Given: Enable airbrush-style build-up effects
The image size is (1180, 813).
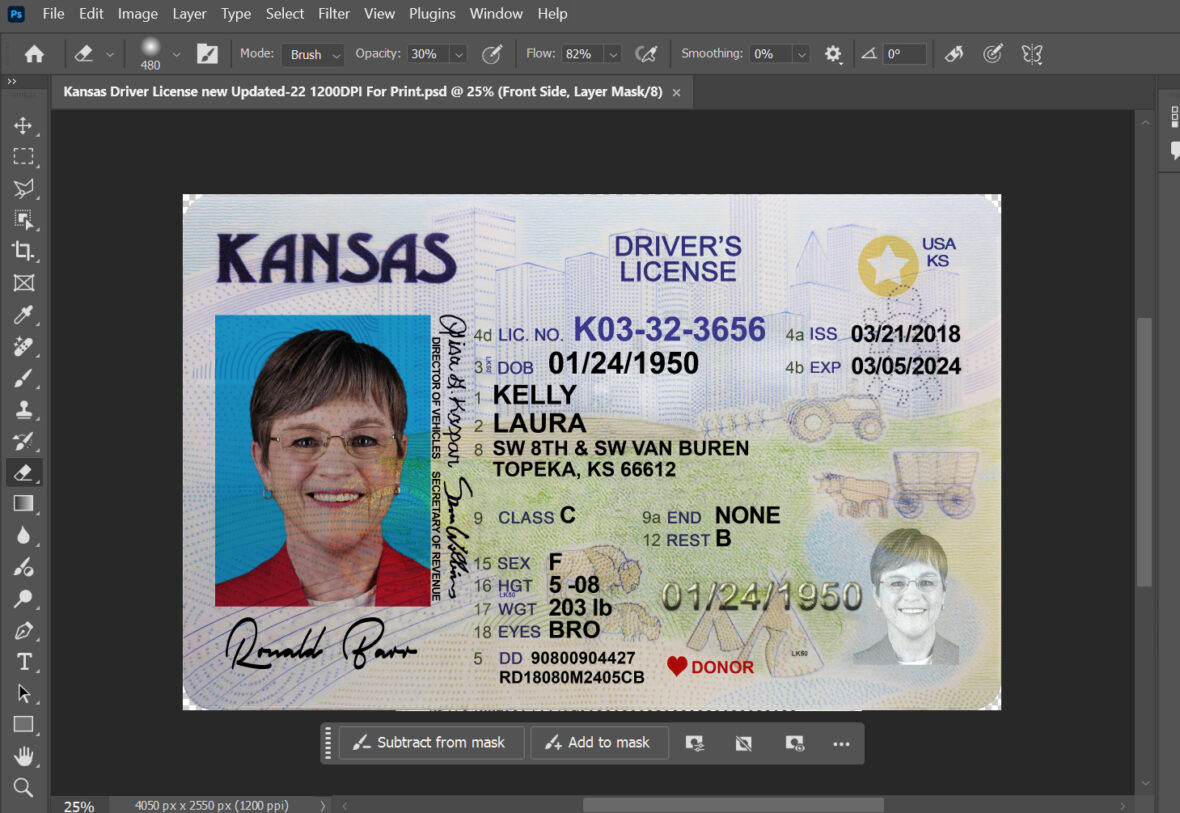Looking at the screenshot, I should tap(647, 53).
